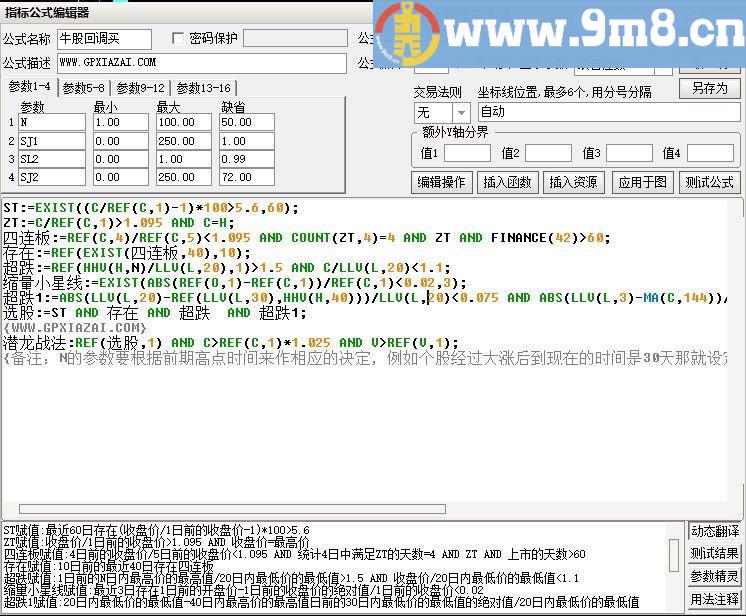Viewport: 746px width, 616px height.
Task: Click the password input field
Action: (x=295, y=39)
